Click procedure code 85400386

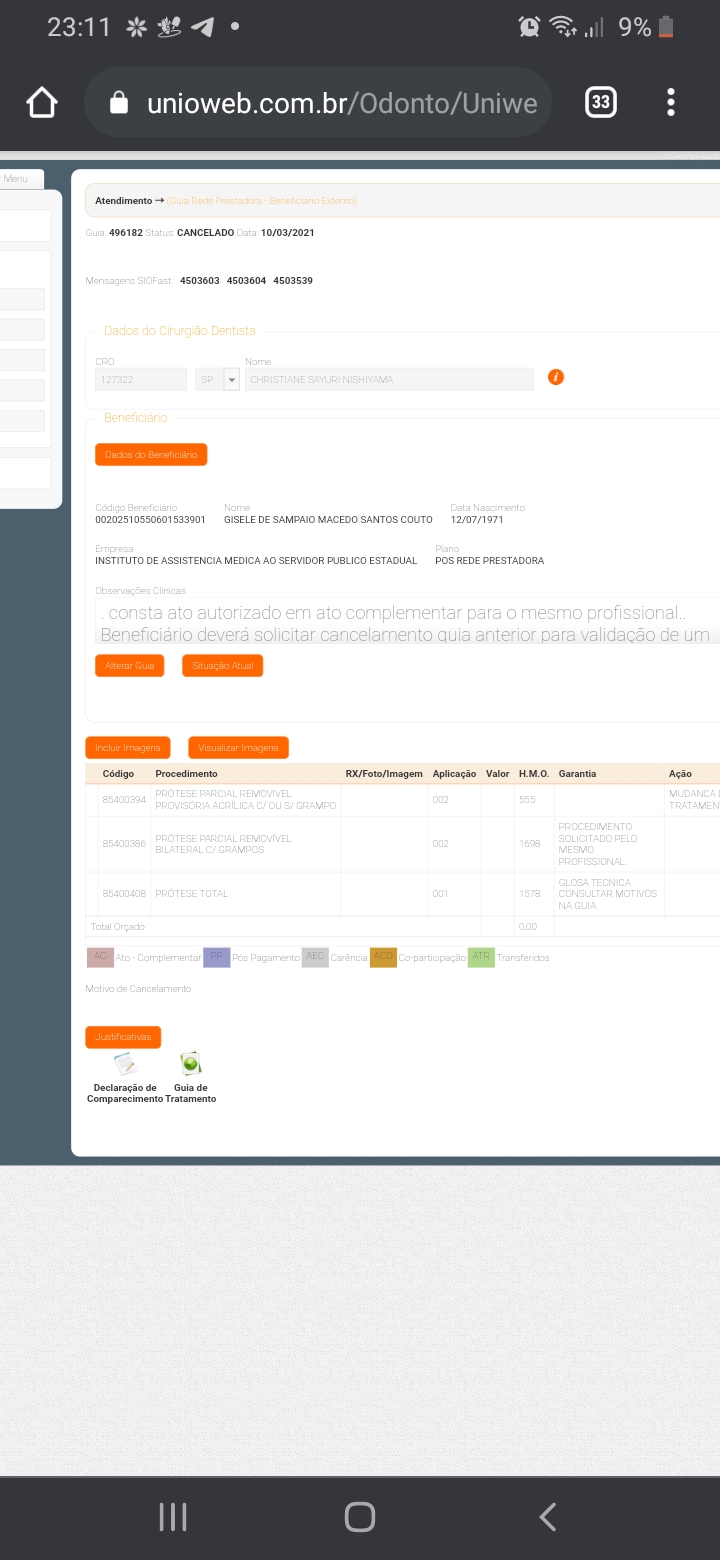click(x=124, y=844)
